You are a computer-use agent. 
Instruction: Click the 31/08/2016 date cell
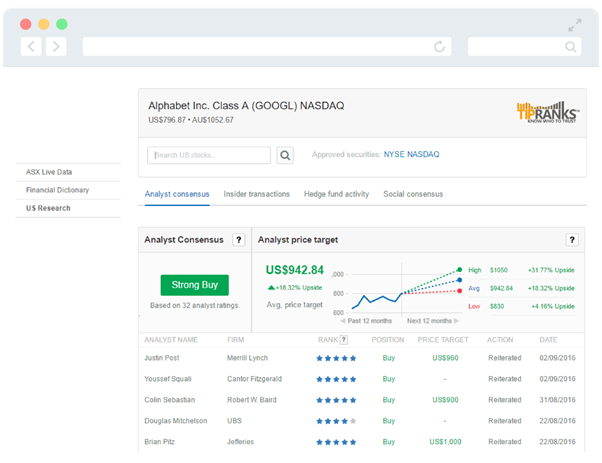557,400
